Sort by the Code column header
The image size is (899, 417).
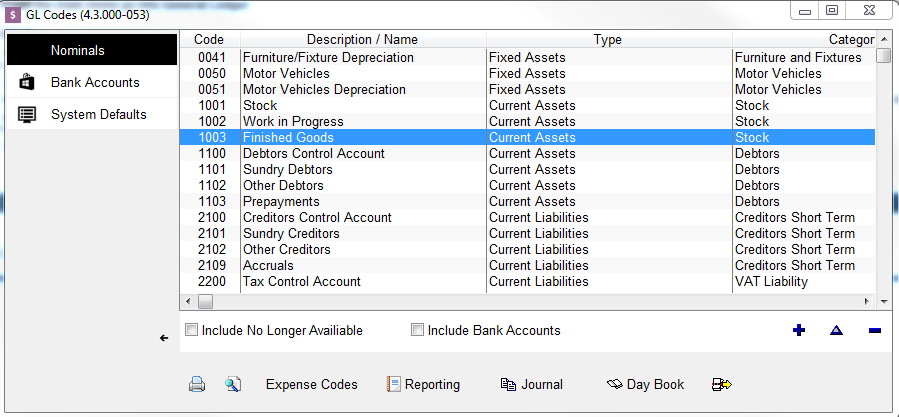[209, 39]
